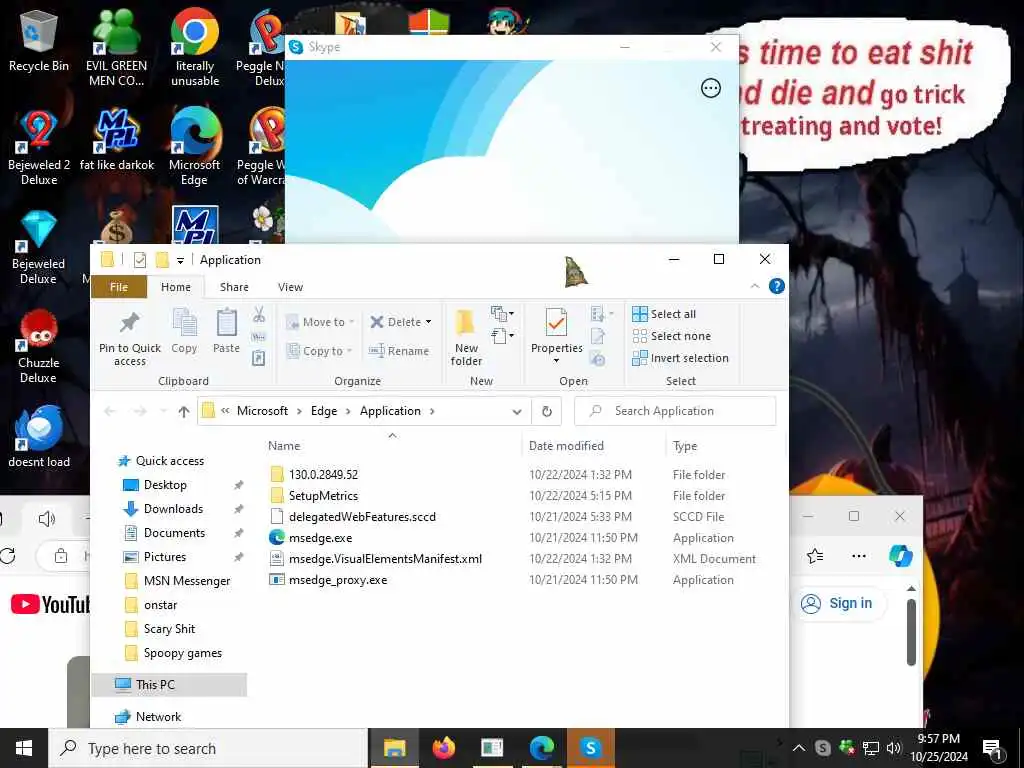Screen dimensions: 1024x768
Task: Open Skype more options ellipsis icon
Action: [711, 88]
